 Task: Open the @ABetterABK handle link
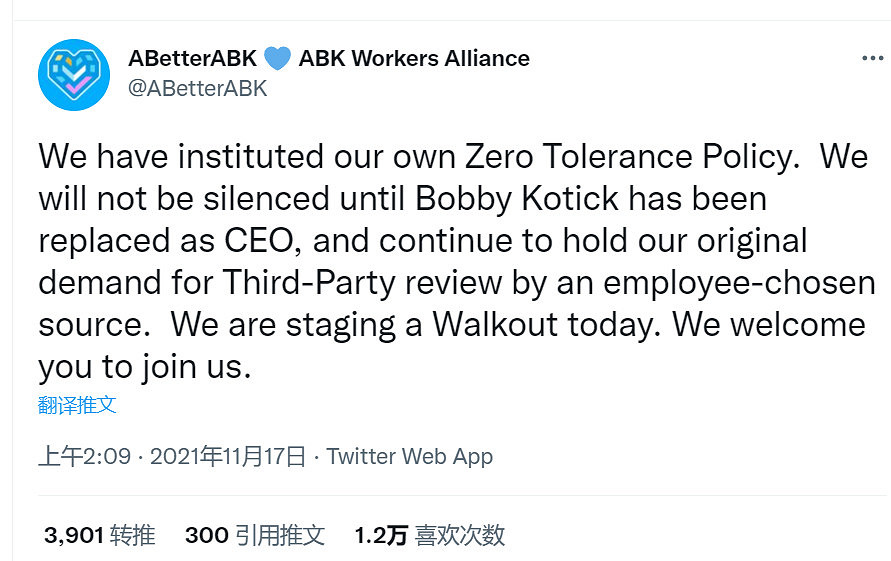[198, 87]
